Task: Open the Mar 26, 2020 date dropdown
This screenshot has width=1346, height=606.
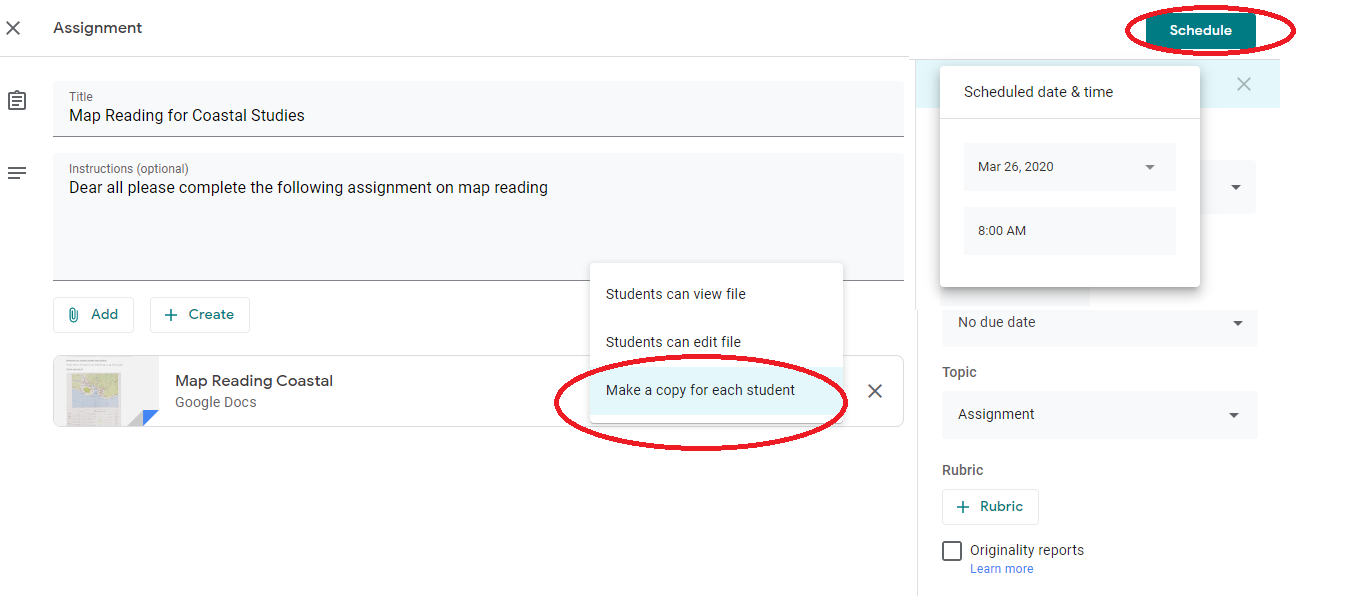Action: [x=1069, y=167]
